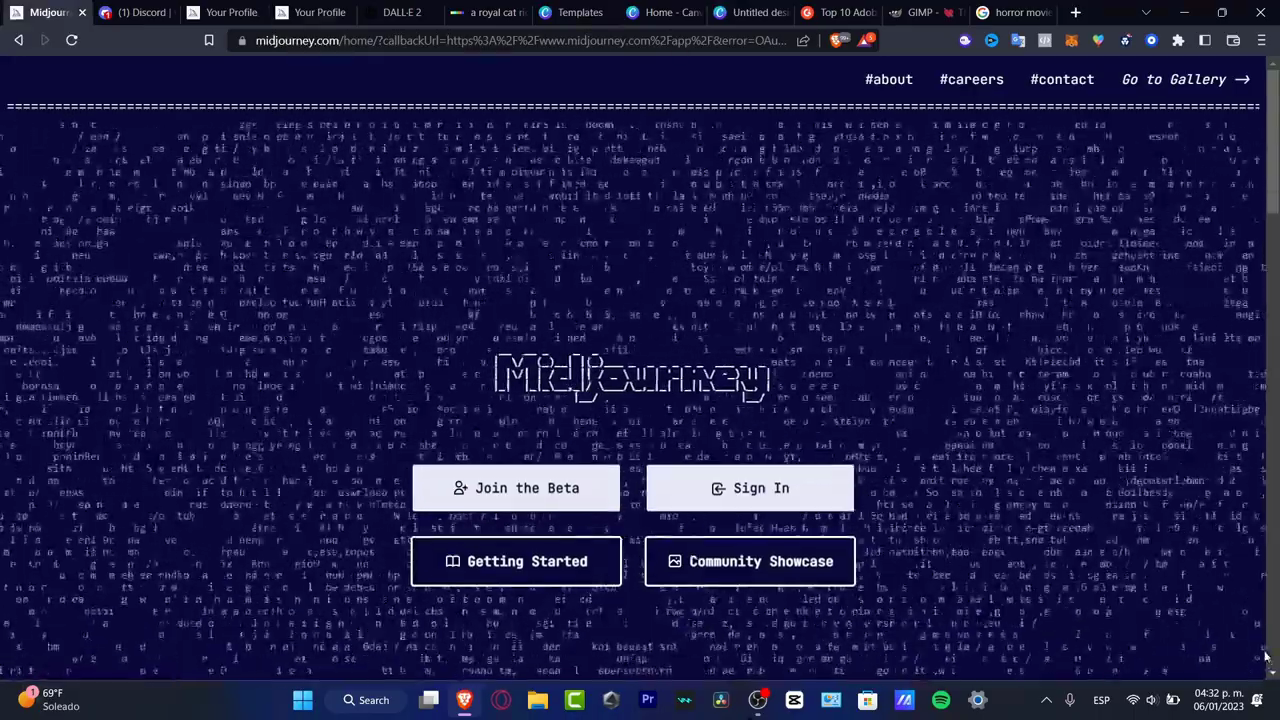Reload the page with refresh icon

[72, 40]
